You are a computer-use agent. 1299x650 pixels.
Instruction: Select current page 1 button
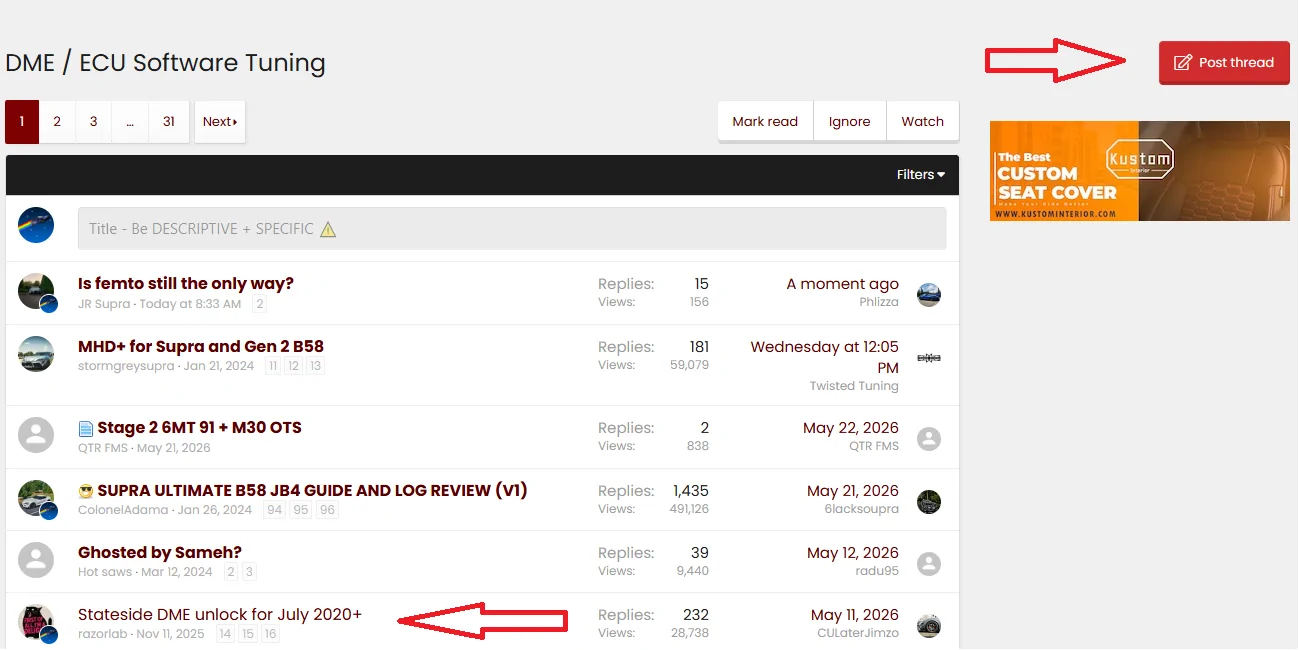22,122
